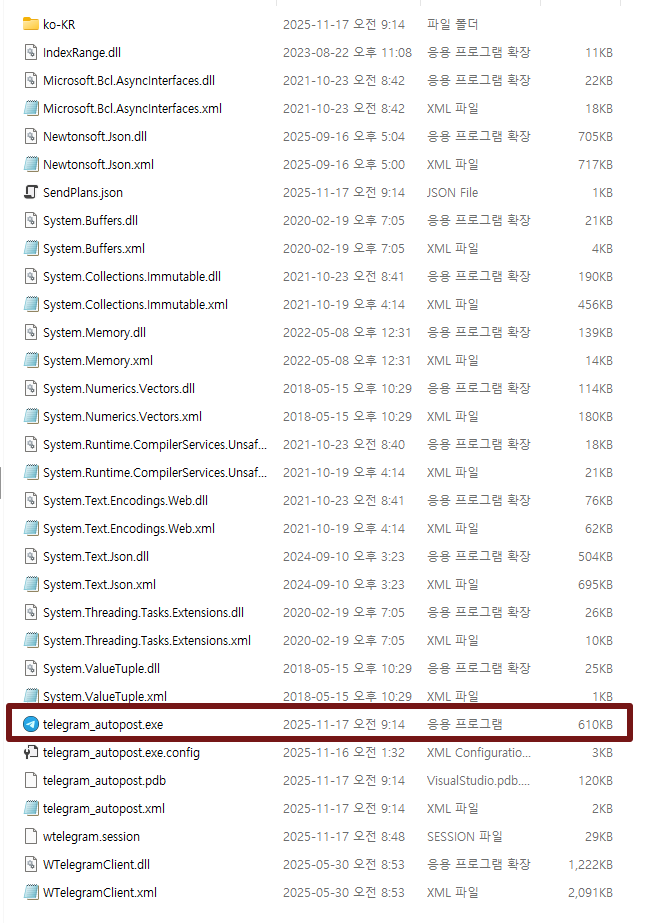Click the System.Buffers.dll file icon

pos(31,220)
